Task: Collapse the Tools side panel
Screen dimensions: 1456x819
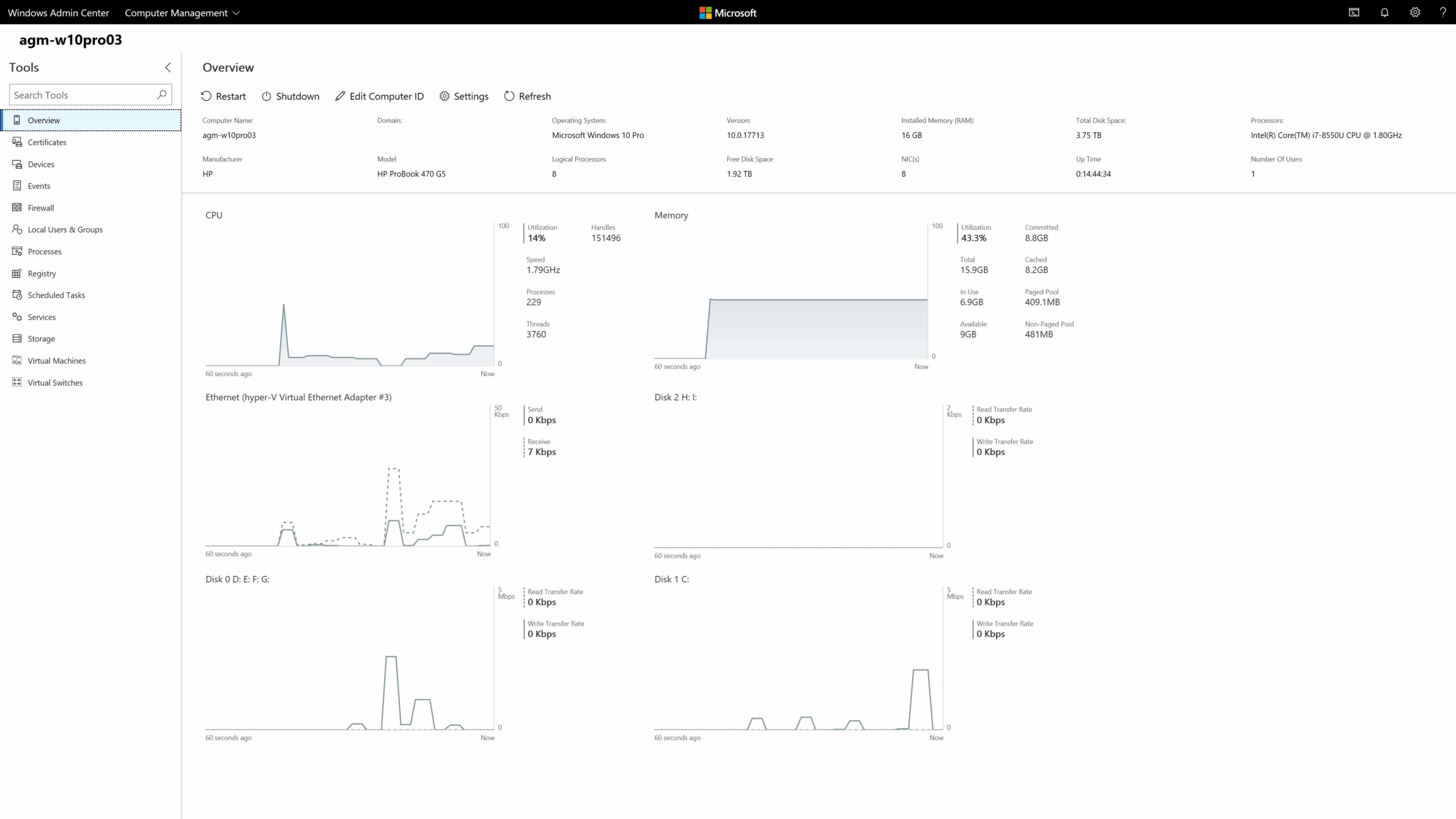Action: point(167,67)
